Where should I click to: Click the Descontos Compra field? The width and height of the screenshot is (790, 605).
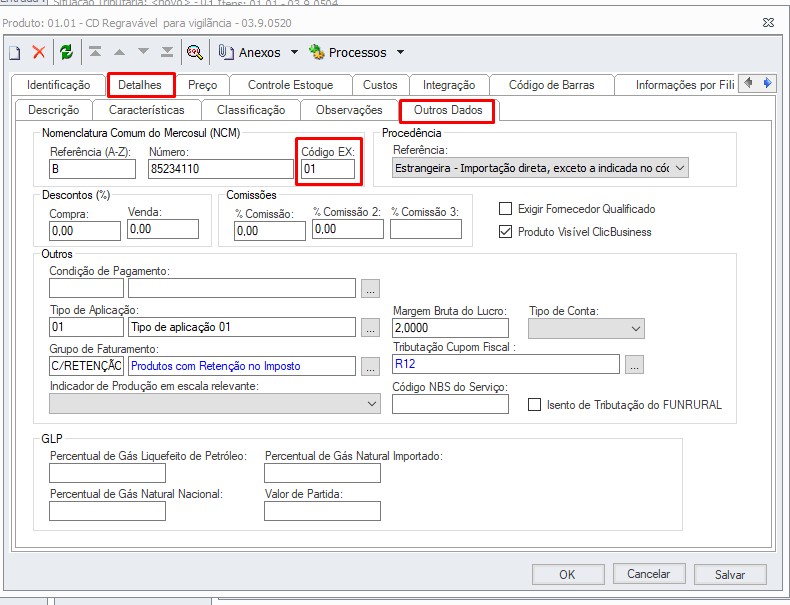tap(85, 231)
